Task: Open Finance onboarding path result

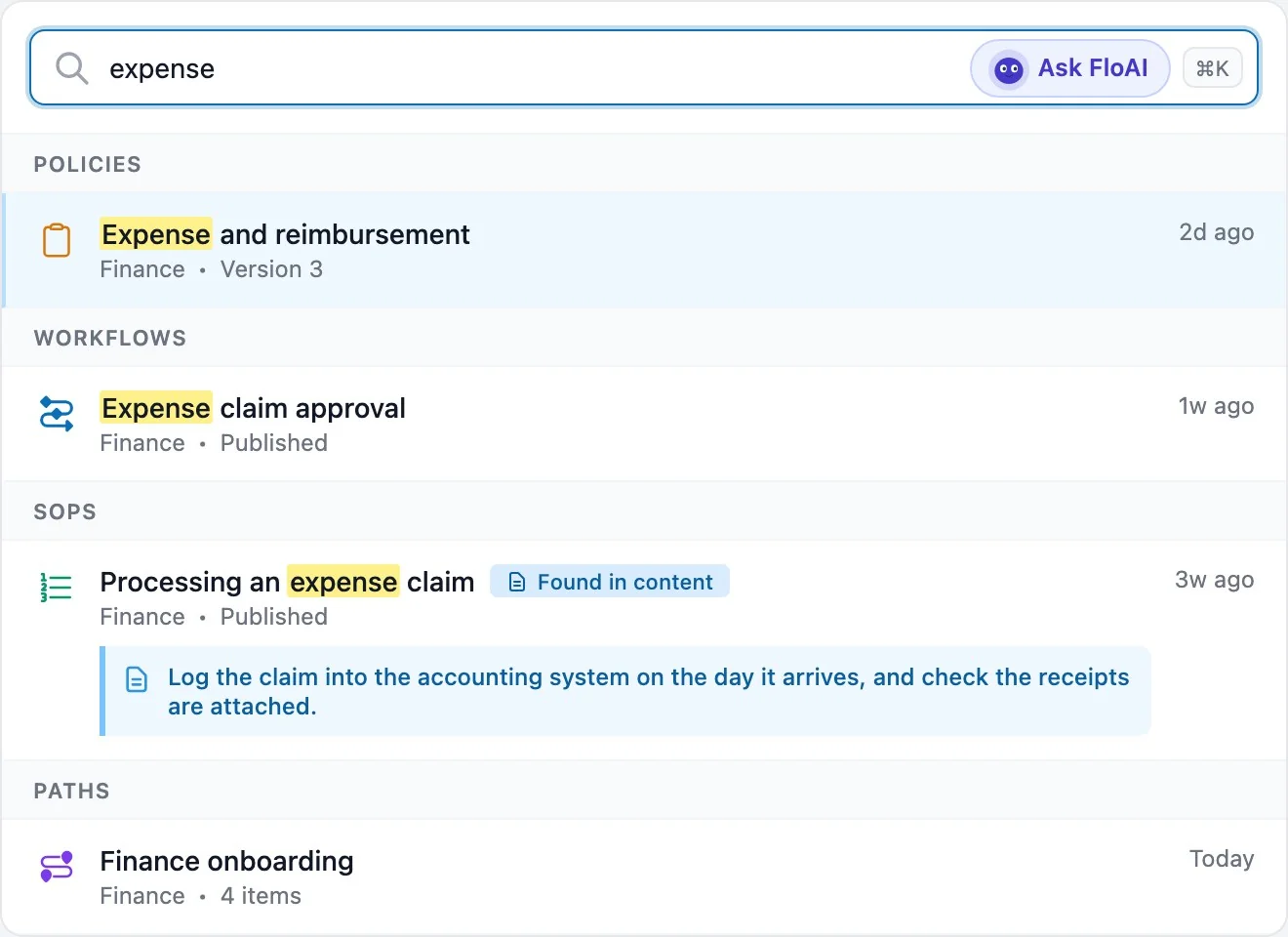Action: click(644, 876)
